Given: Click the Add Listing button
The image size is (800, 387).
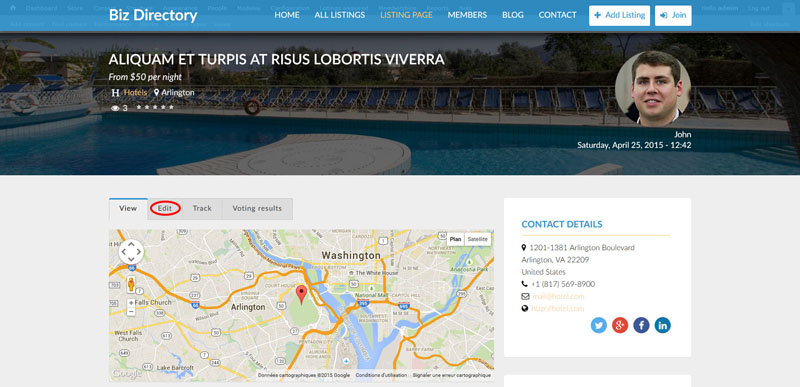Looking at the screenshot, I should [619, 15].
